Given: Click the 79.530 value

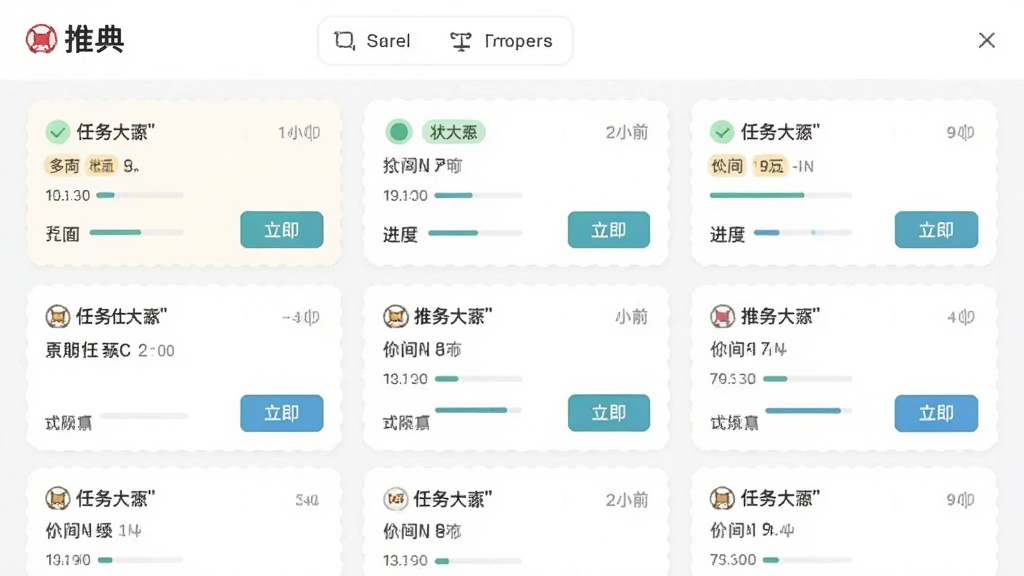Looking at the screenshot, I should click(x=733, y=379).
